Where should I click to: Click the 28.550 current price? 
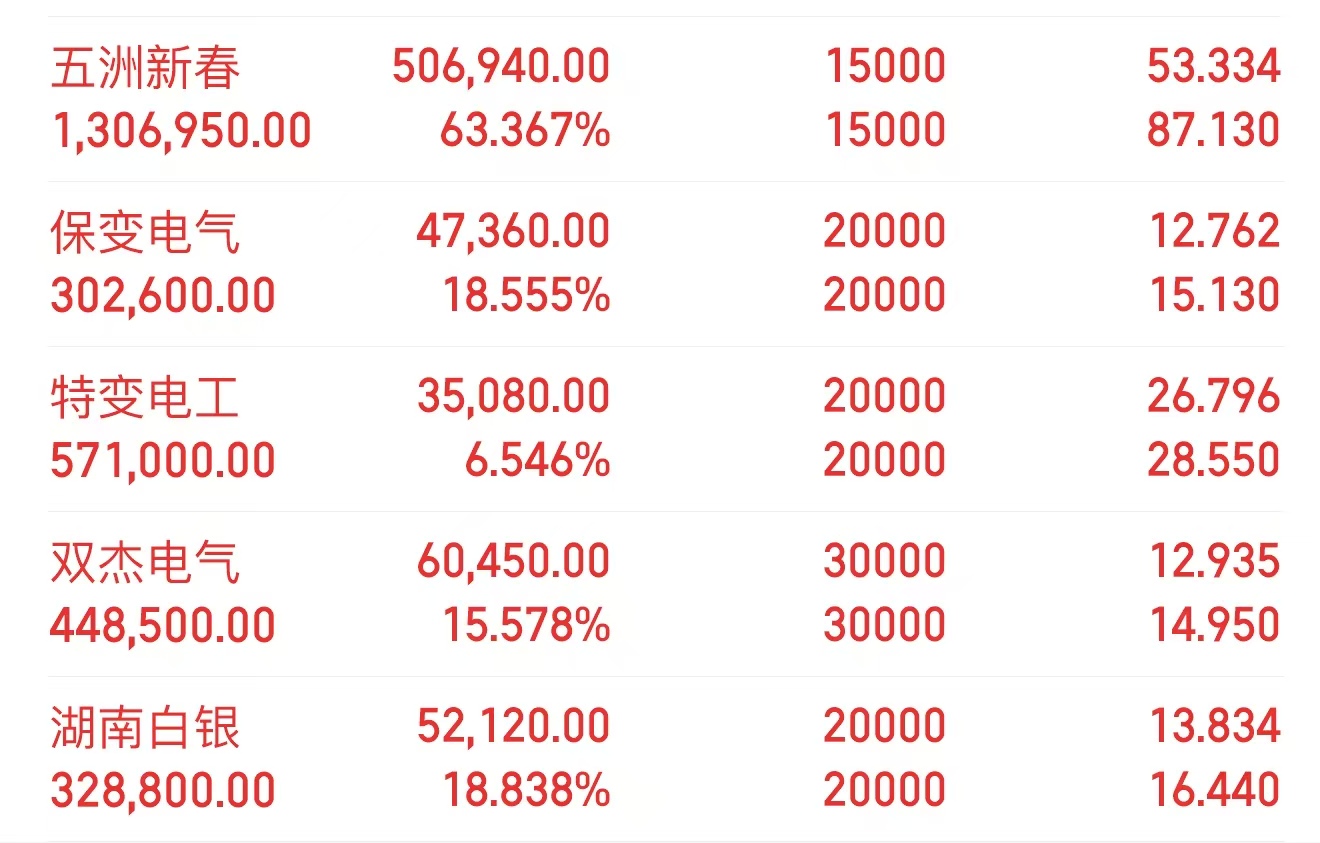tap(1214, 461)
